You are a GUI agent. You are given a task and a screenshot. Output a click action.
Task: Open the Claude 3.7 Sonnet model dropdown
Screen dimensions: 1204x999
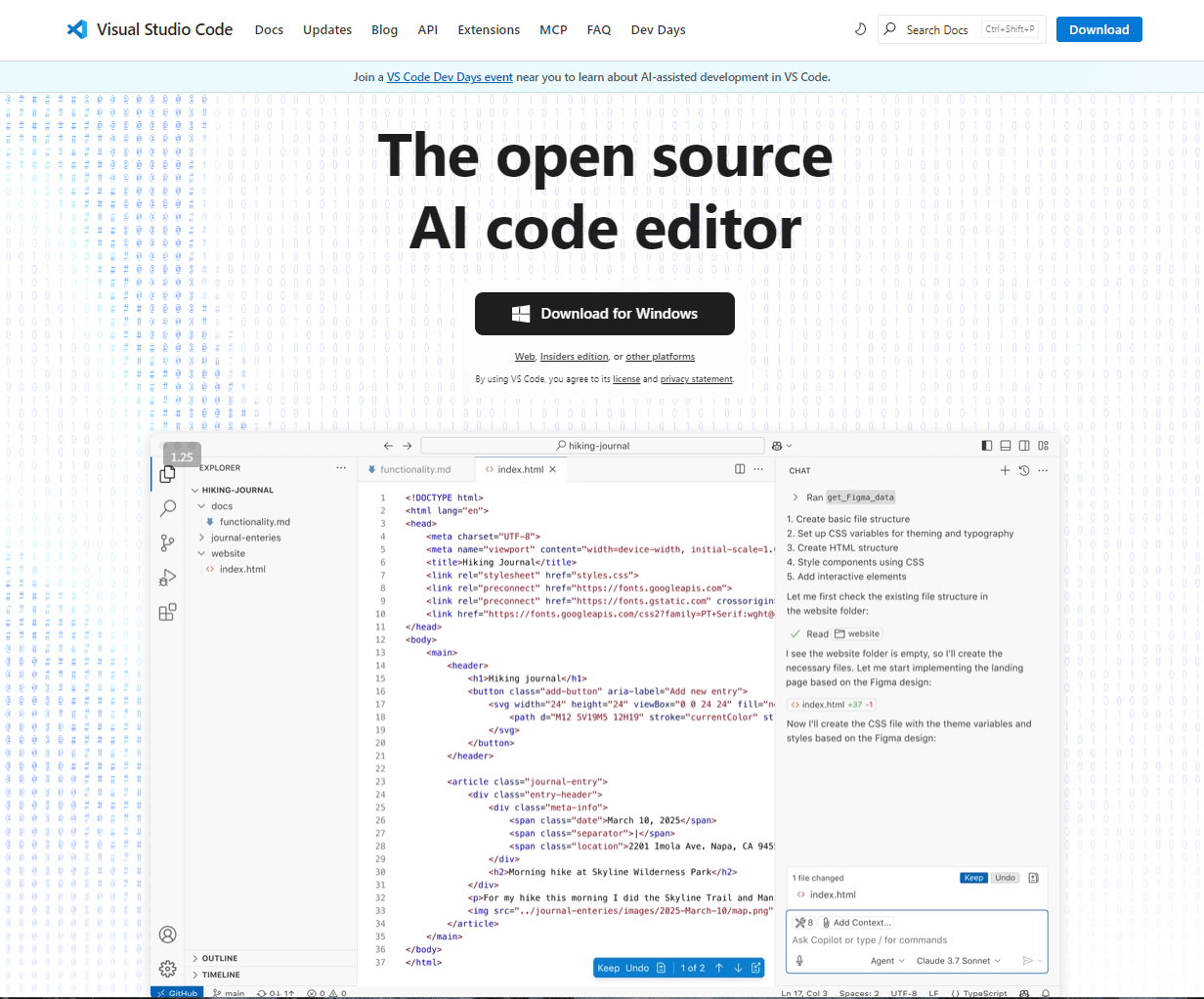[x=958, y=961]
